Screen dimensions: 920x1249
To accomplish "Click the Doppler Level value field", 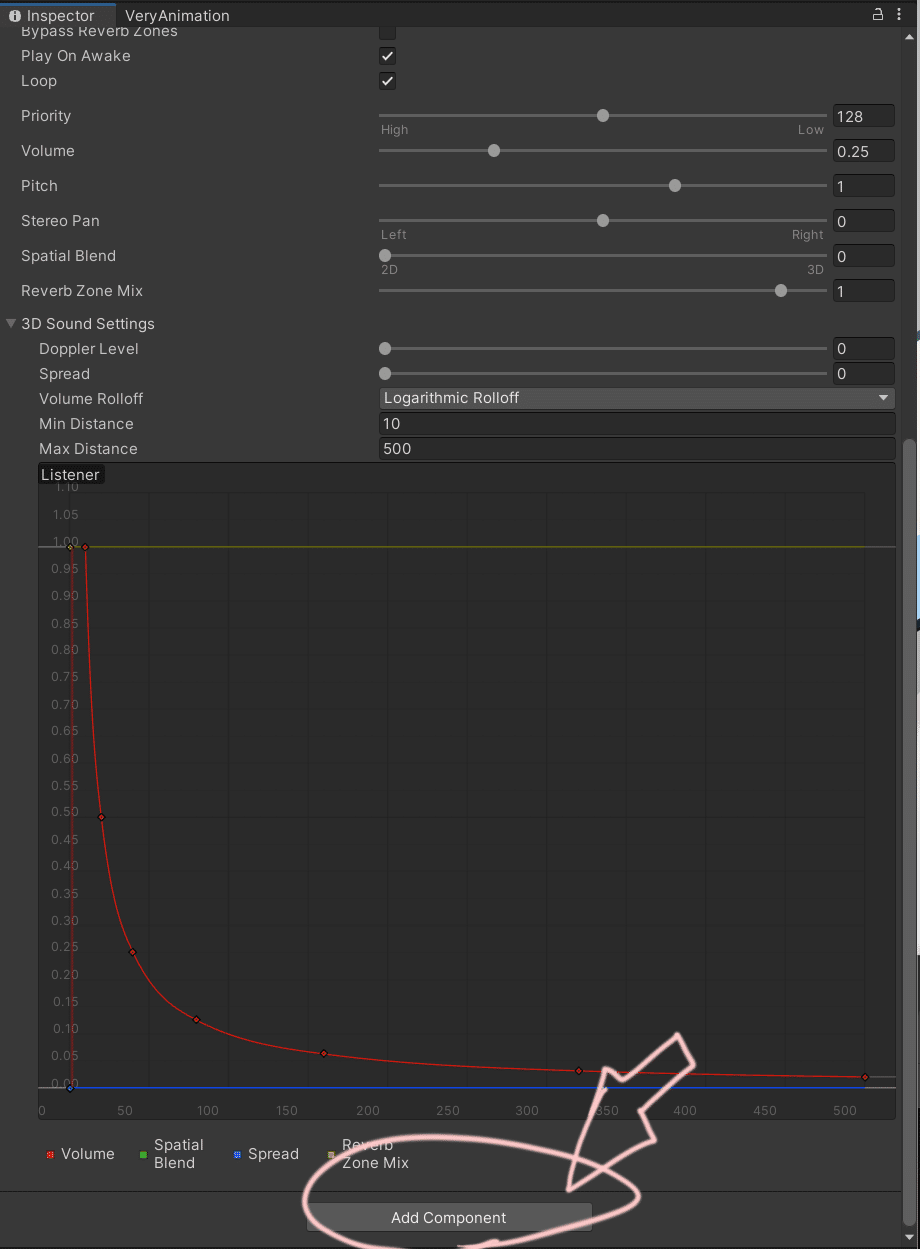I will pyautogui.click(x=863, y=349).
